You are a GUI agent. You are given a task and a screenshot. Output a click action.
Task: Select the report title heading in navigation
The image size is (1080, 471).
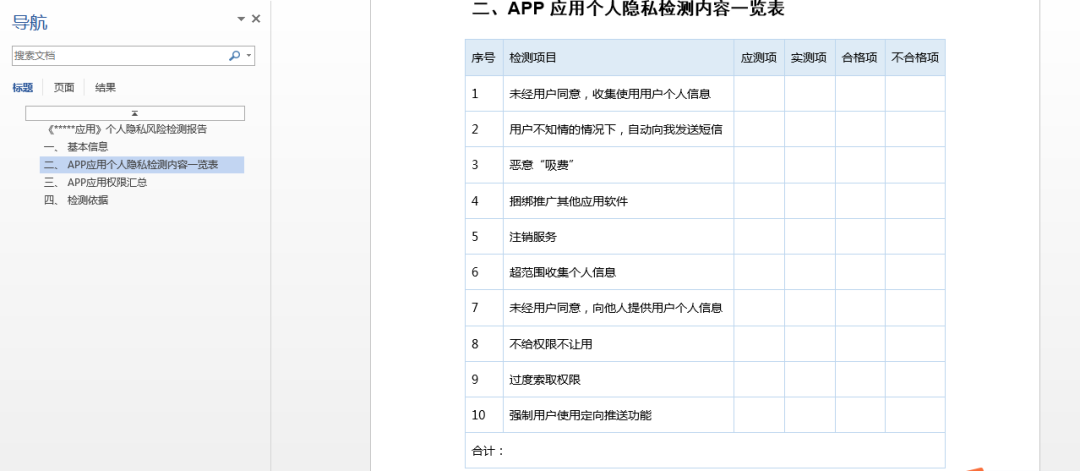point(127,129)
